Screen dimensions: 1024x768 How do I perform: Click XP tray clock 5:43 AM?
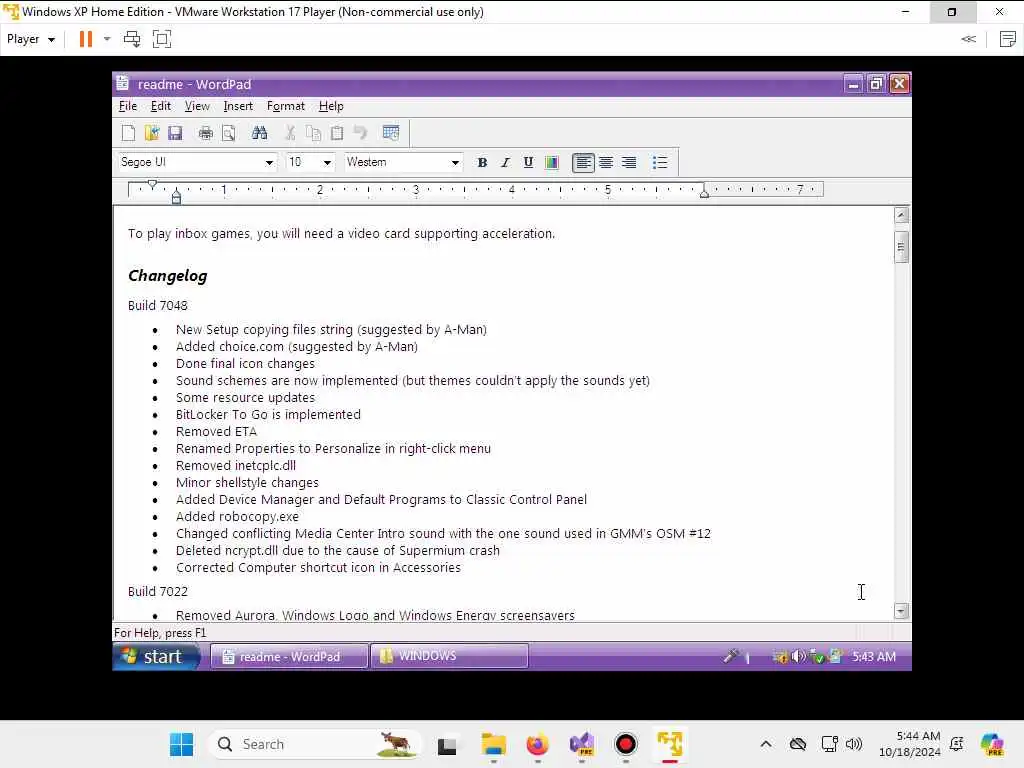click(874, 657)
